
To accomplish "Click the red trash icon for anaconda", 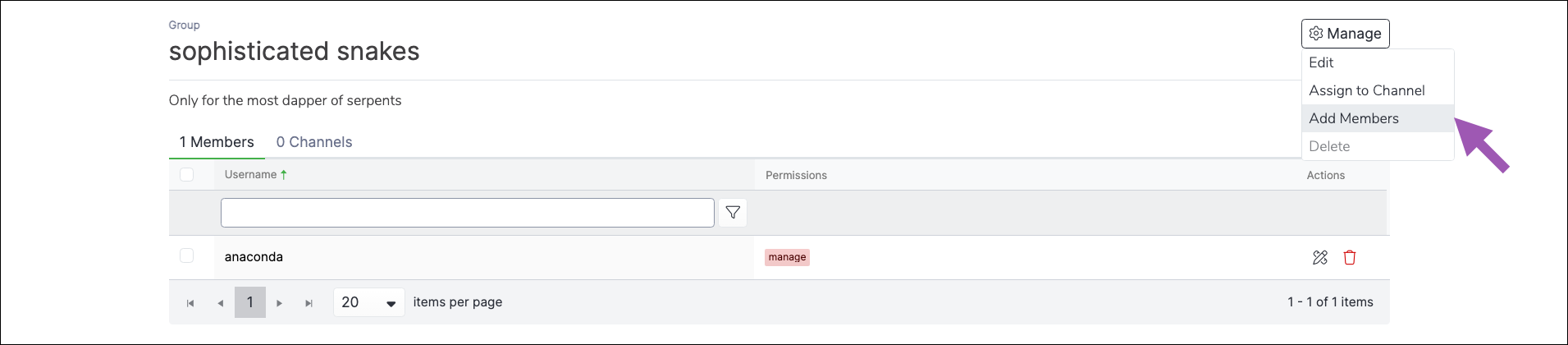I will pos(1349,257).
